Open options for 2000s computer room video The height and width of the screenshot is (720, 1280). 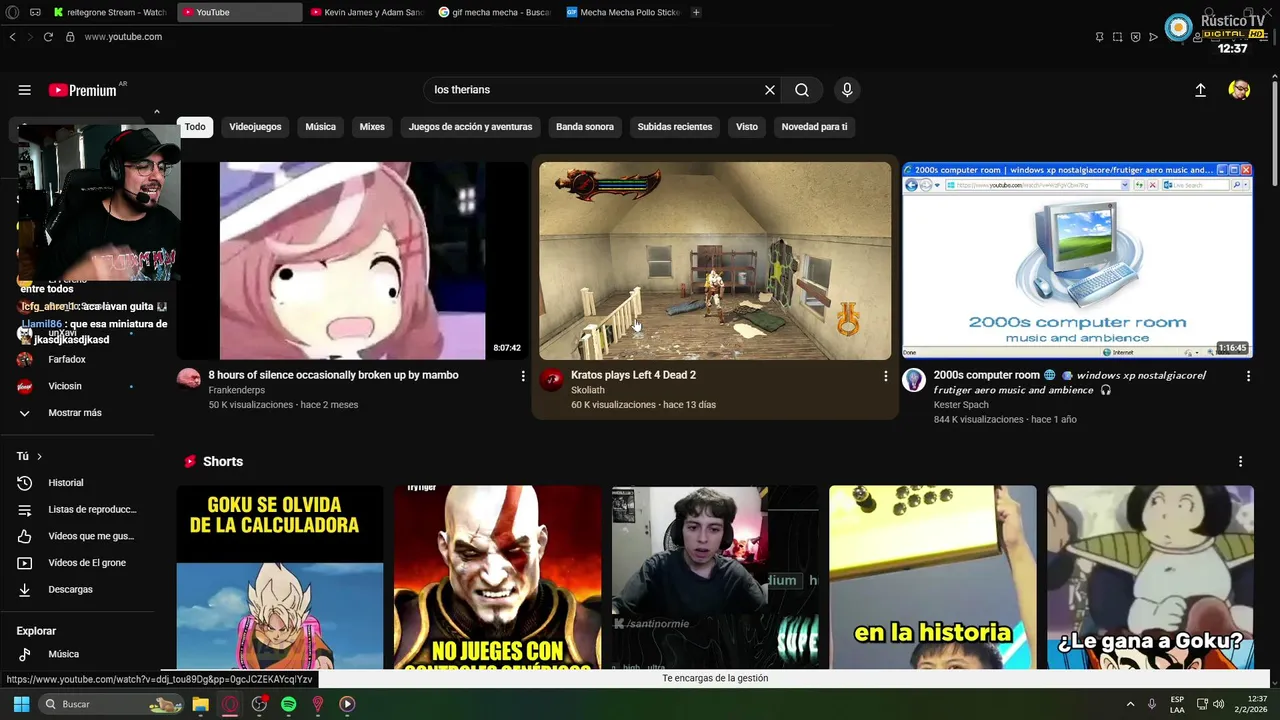(x=1248, y=376)
